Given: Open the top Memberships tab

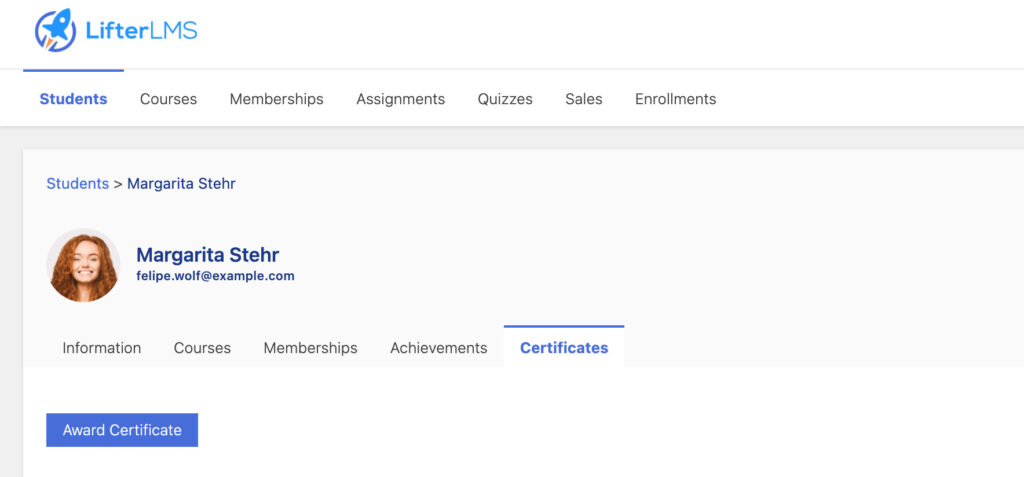Looking at the screenshot, I should [276, 99].
